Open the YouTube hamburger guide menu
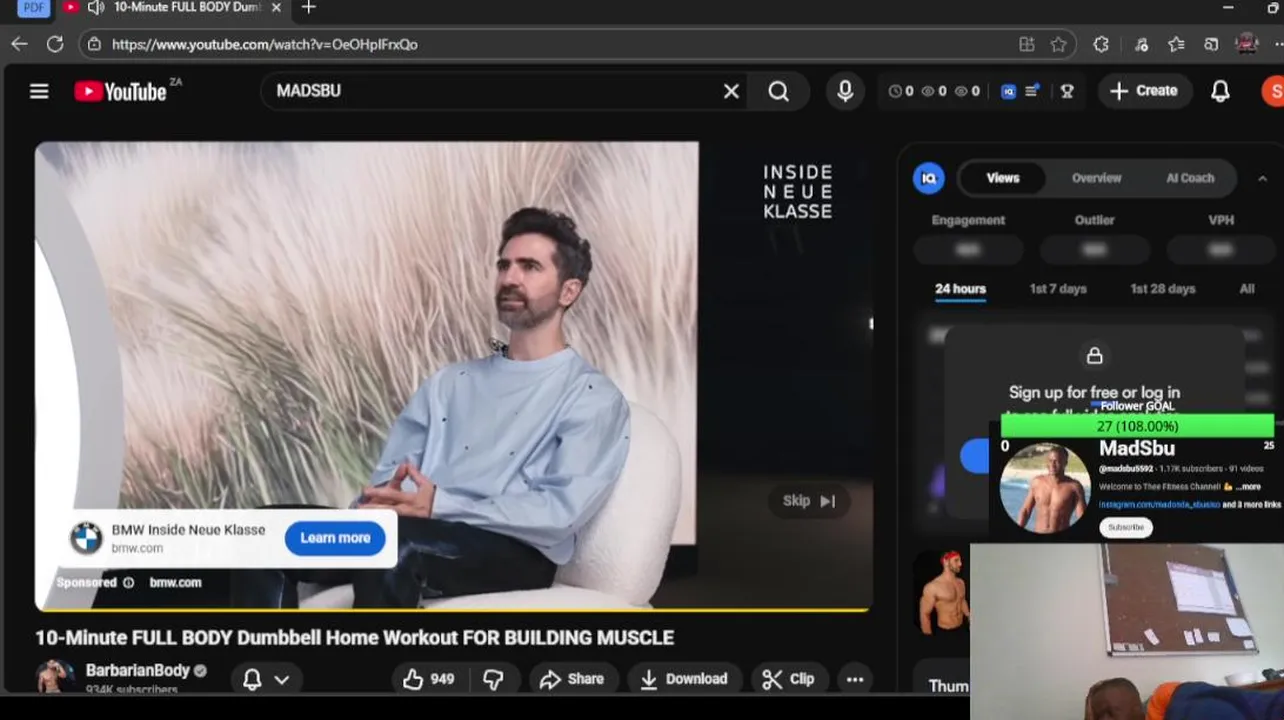This screenshot has width=1284, height=720. (x=39, y=91)
